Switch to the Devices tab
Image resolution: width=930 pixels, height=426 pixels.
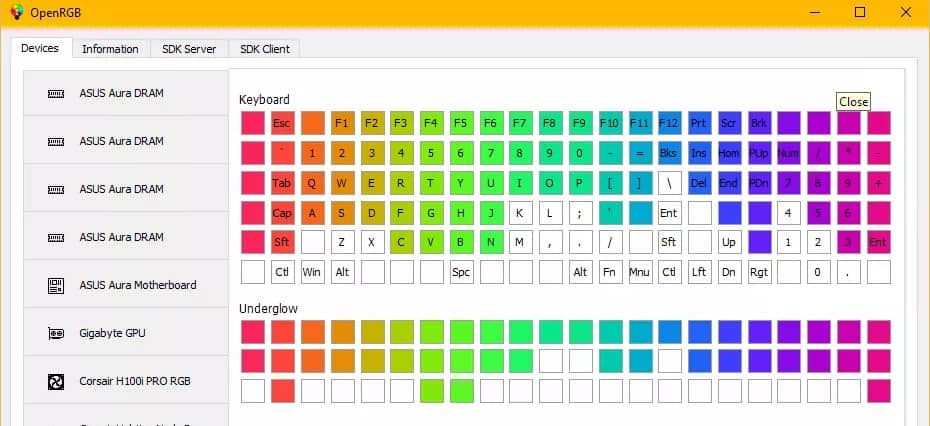pos(40,48)
